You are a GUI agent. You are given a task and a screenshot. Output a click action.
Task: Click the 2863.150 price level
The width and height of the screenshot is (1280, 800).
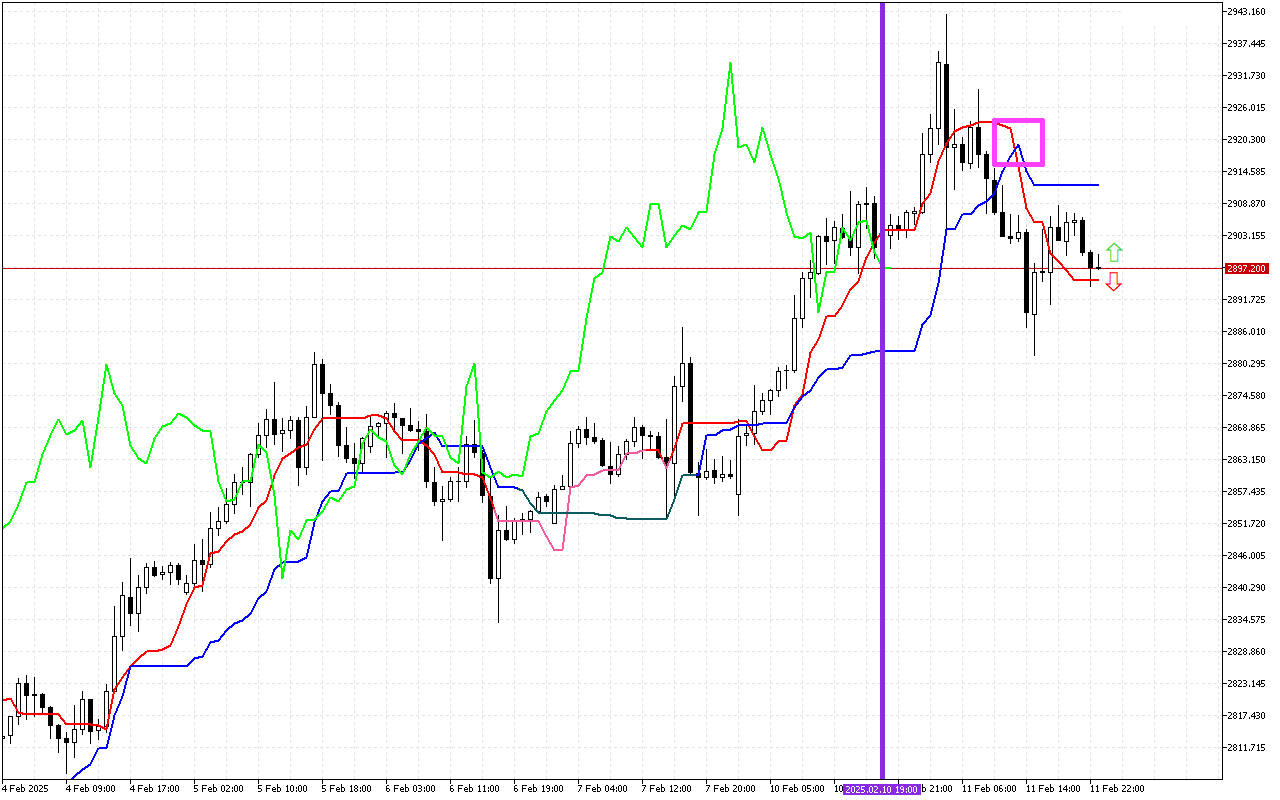click(1246, 460)
